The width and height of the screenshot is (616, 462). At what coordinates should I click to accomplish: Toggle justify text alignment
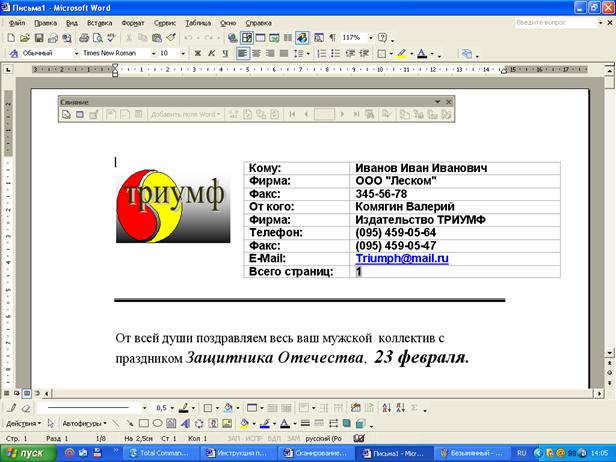(x=286, y=53)
